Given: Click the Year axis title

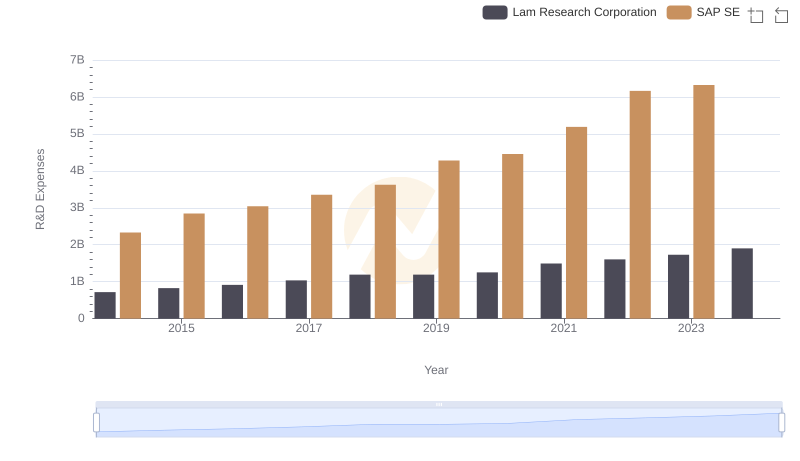Looking at the screenshot, I should coord(436,370).
